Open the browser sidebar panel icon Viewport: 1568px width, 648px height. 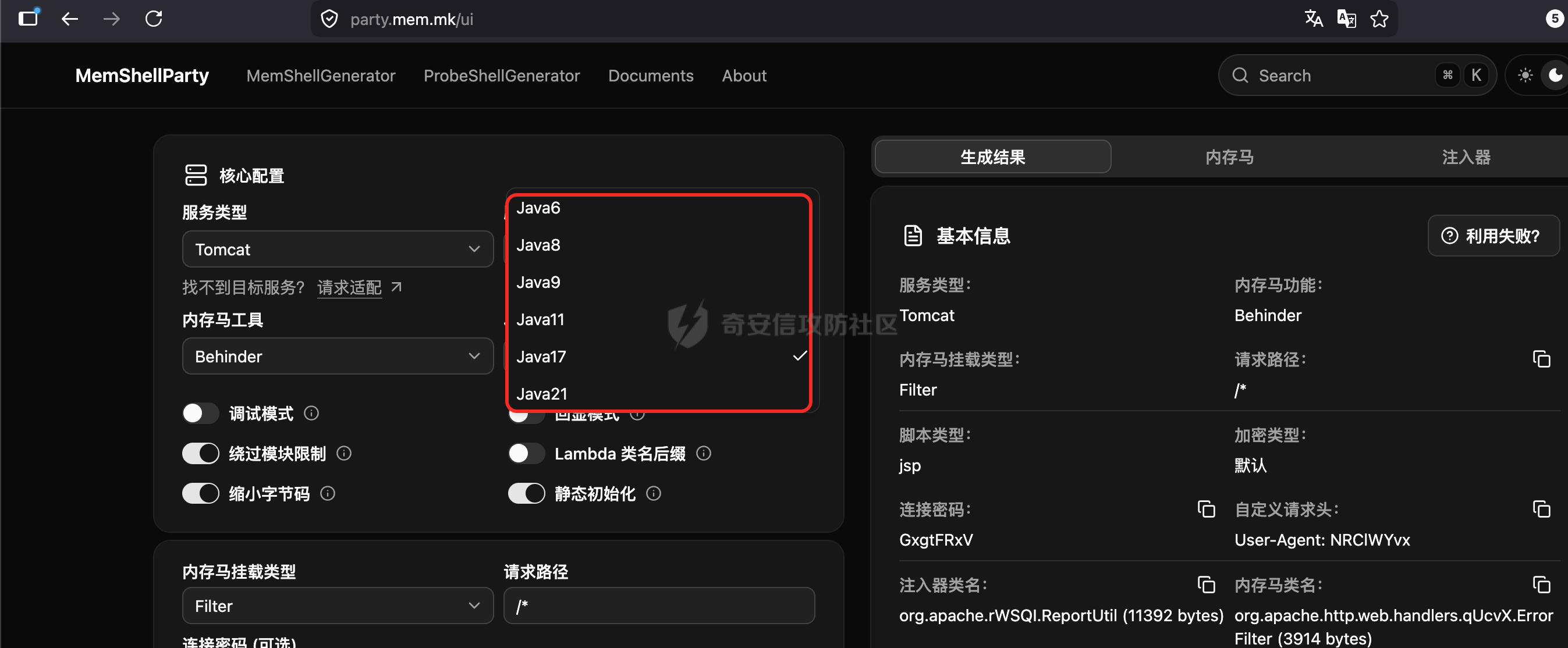[x=28, y=18]
